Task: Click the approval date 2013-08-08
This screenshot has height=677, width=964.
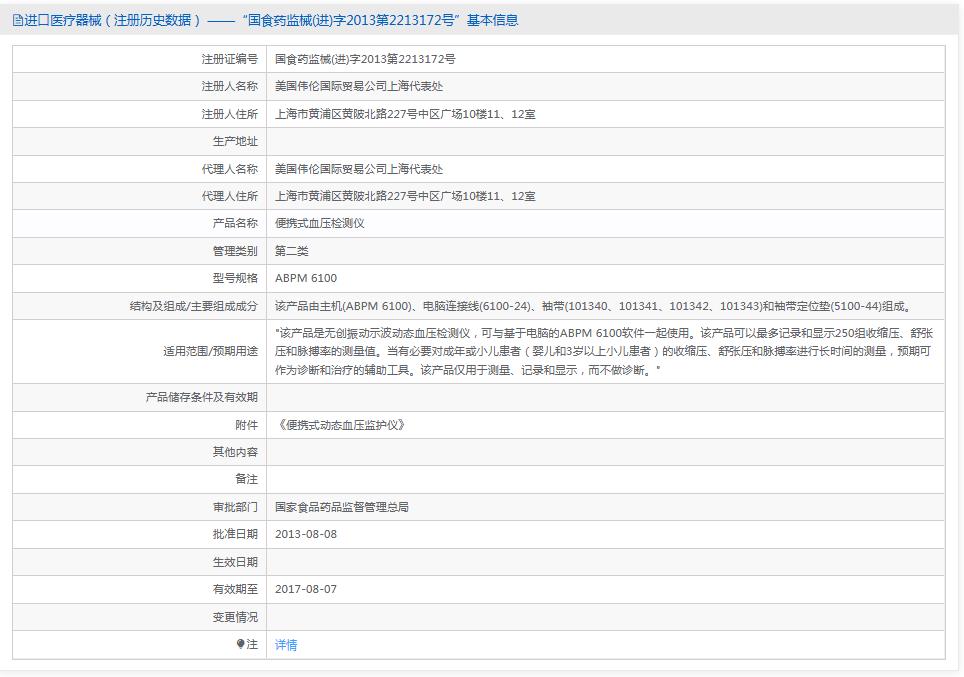Action: click(x=306, y=534)
